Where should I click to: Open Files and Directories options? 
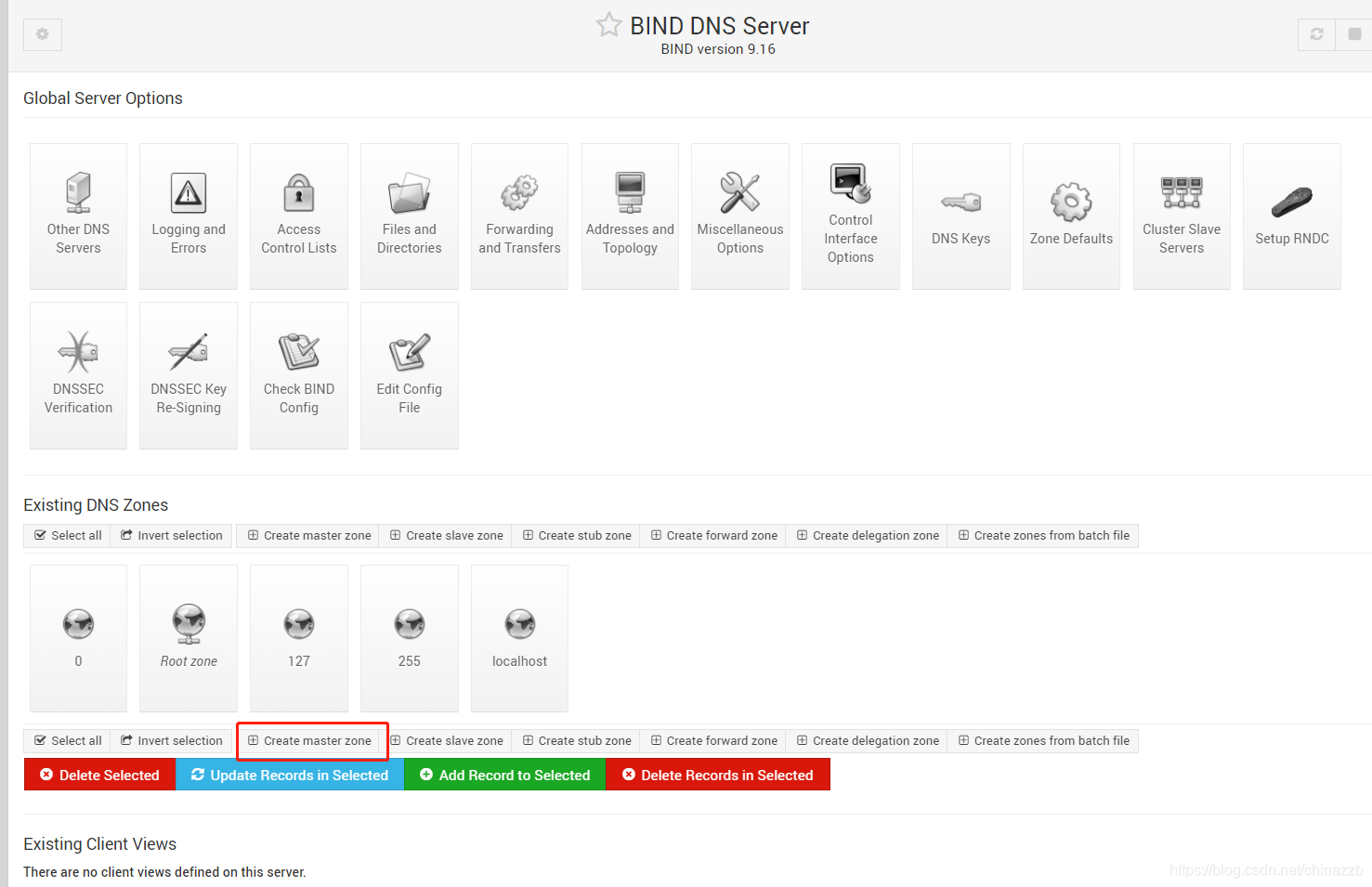click(410, 216)
